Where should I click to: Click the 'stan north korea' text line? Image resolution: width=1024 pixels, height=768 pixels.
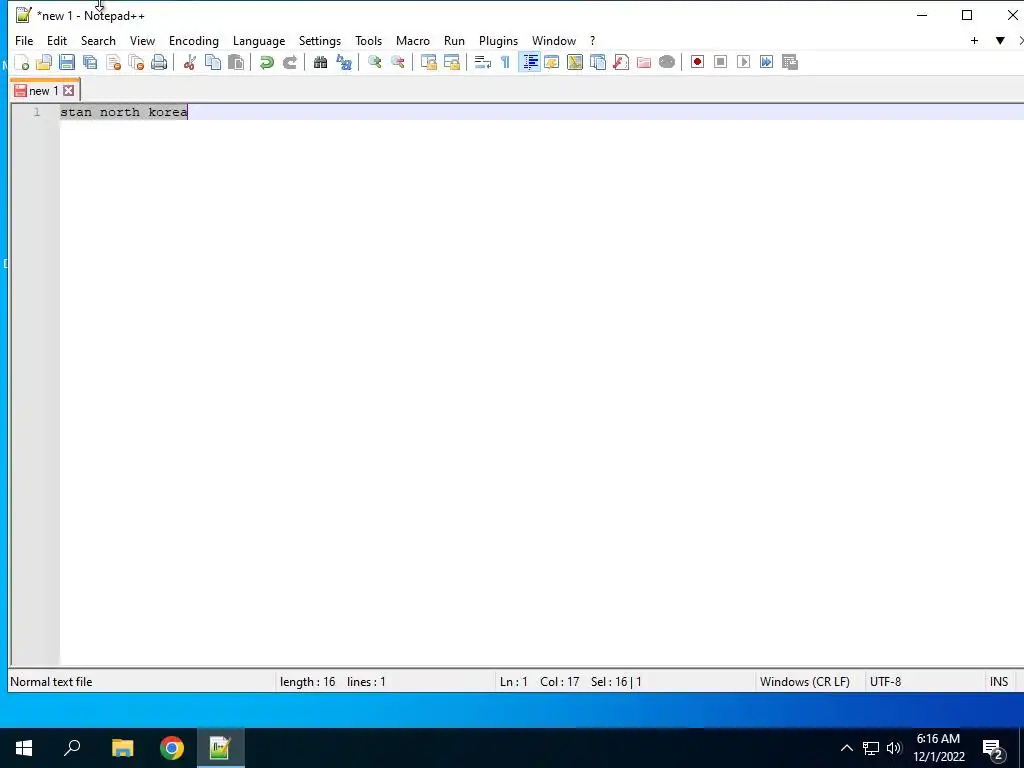[124, 112]
